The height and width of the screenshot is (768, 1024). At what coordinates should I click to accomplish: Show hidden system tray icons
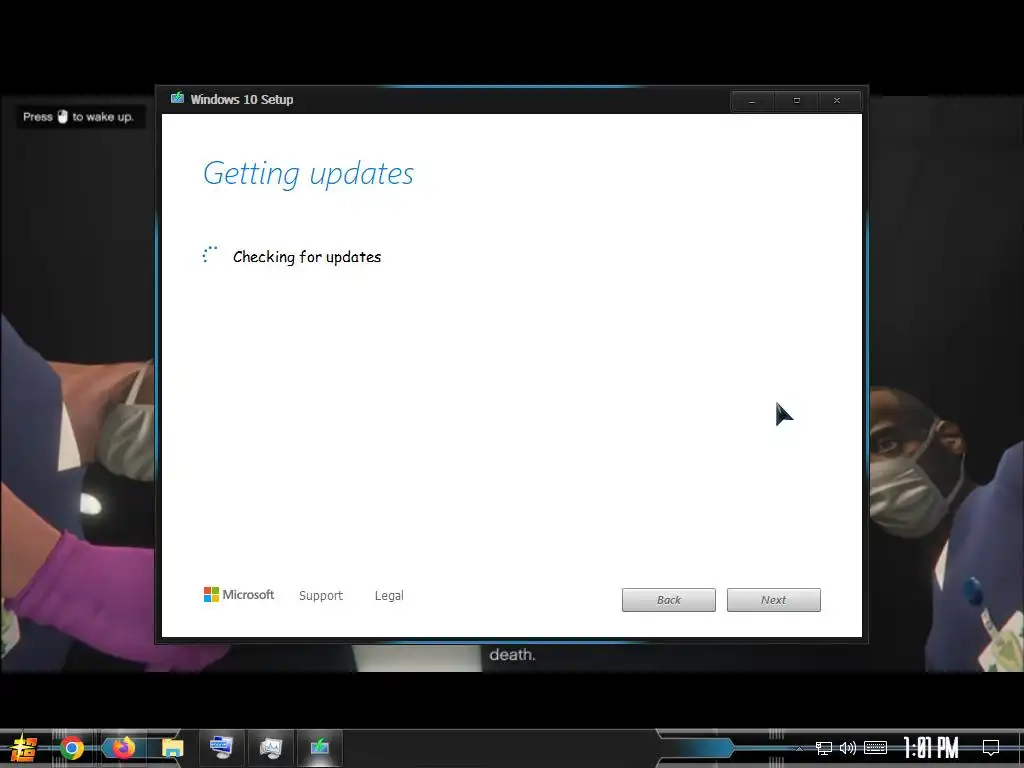[799, 748]
